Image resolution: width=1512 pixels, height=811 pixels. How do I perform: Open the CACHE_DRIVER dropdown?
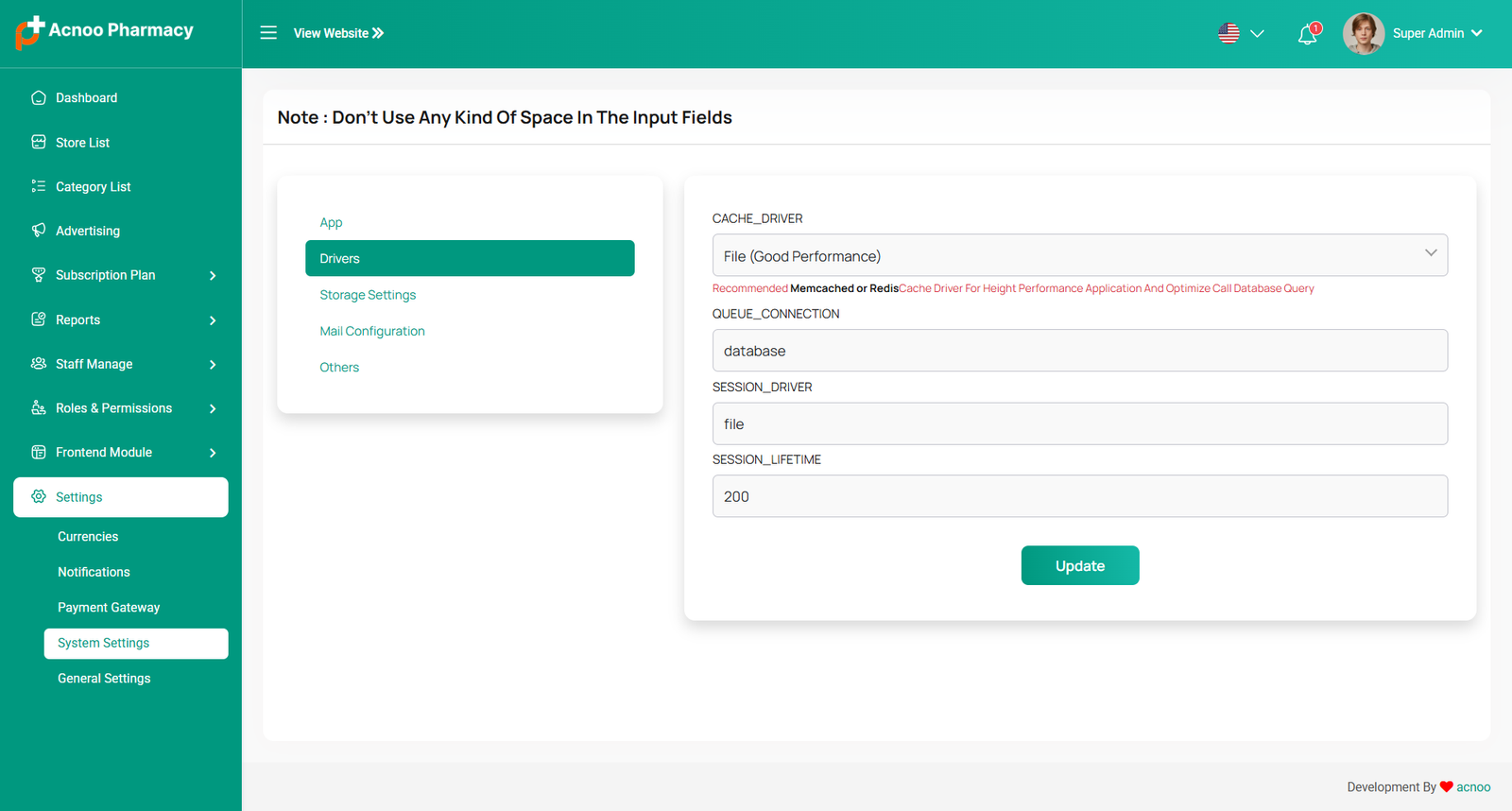1079,255
